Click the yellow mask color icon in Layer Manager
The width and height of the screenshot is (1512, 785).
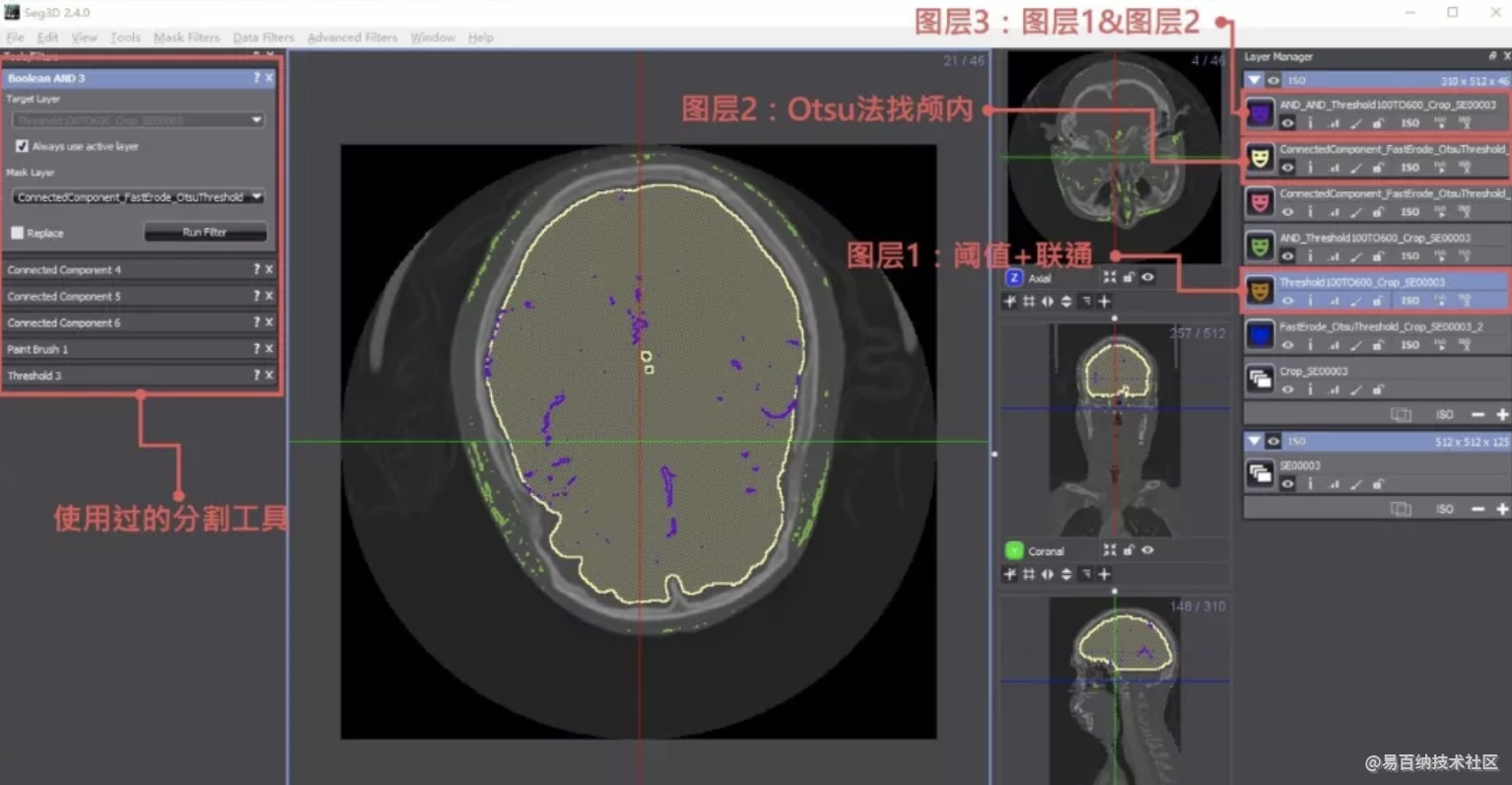1260,158
